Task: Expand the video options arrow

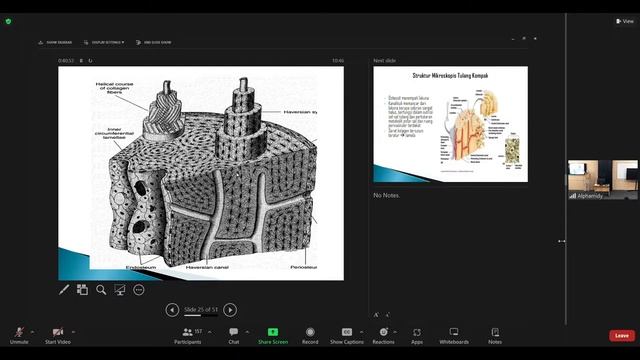Action: tap(73, 332)
